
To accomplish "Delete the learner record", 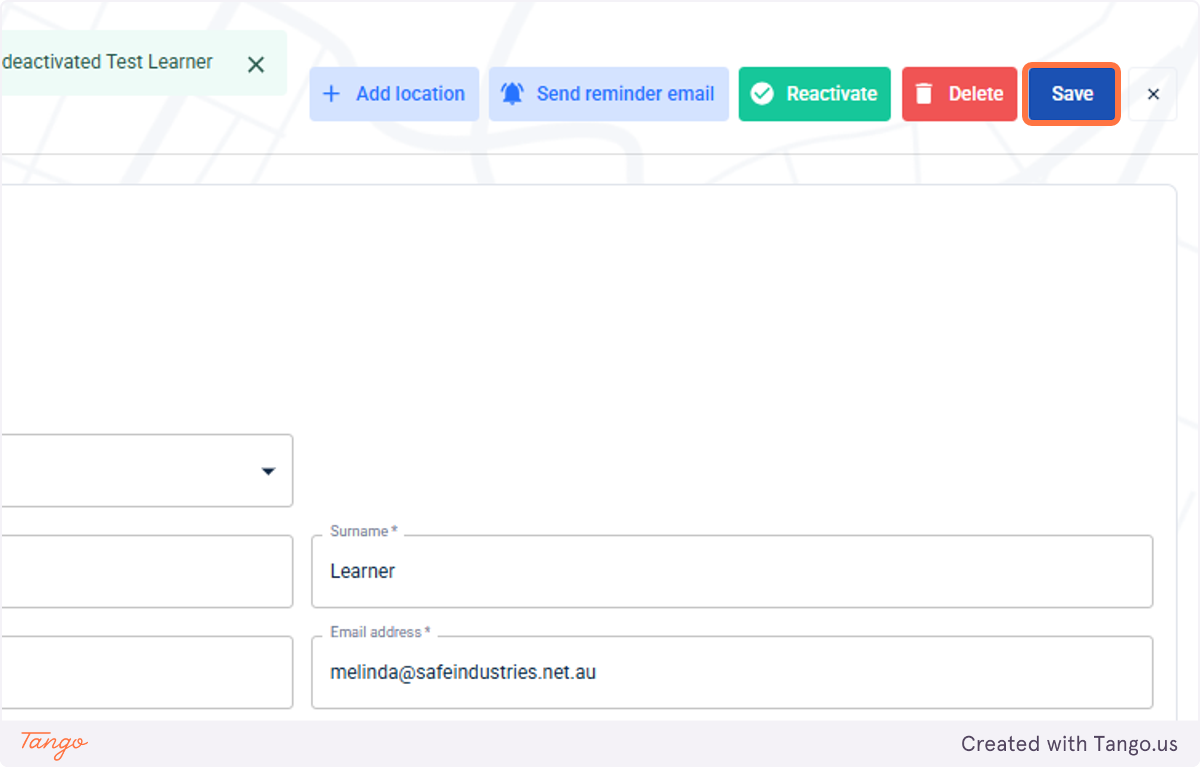I will click(960, 94).
